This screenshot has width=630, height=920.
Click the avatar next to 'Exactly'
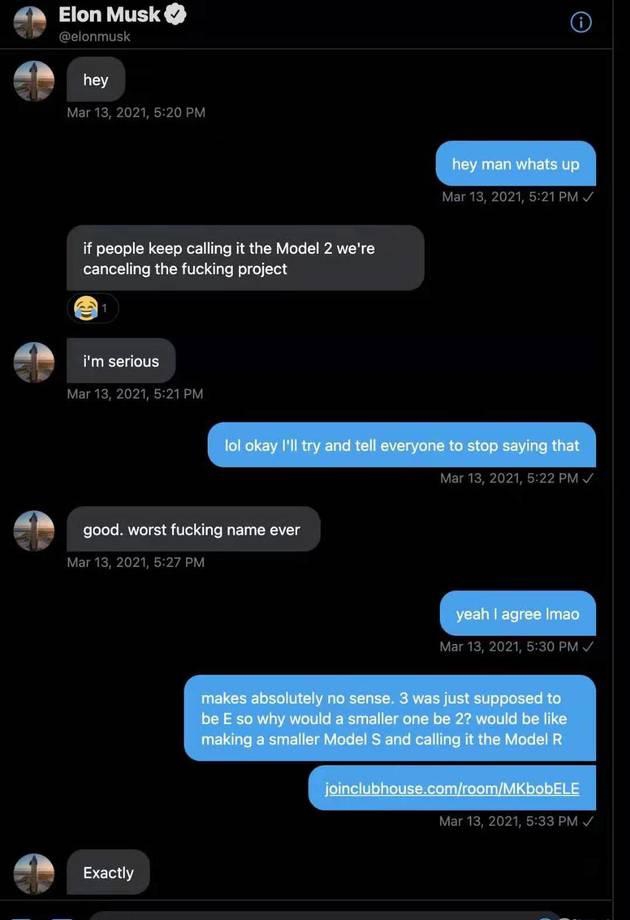[x=34, y=873]
